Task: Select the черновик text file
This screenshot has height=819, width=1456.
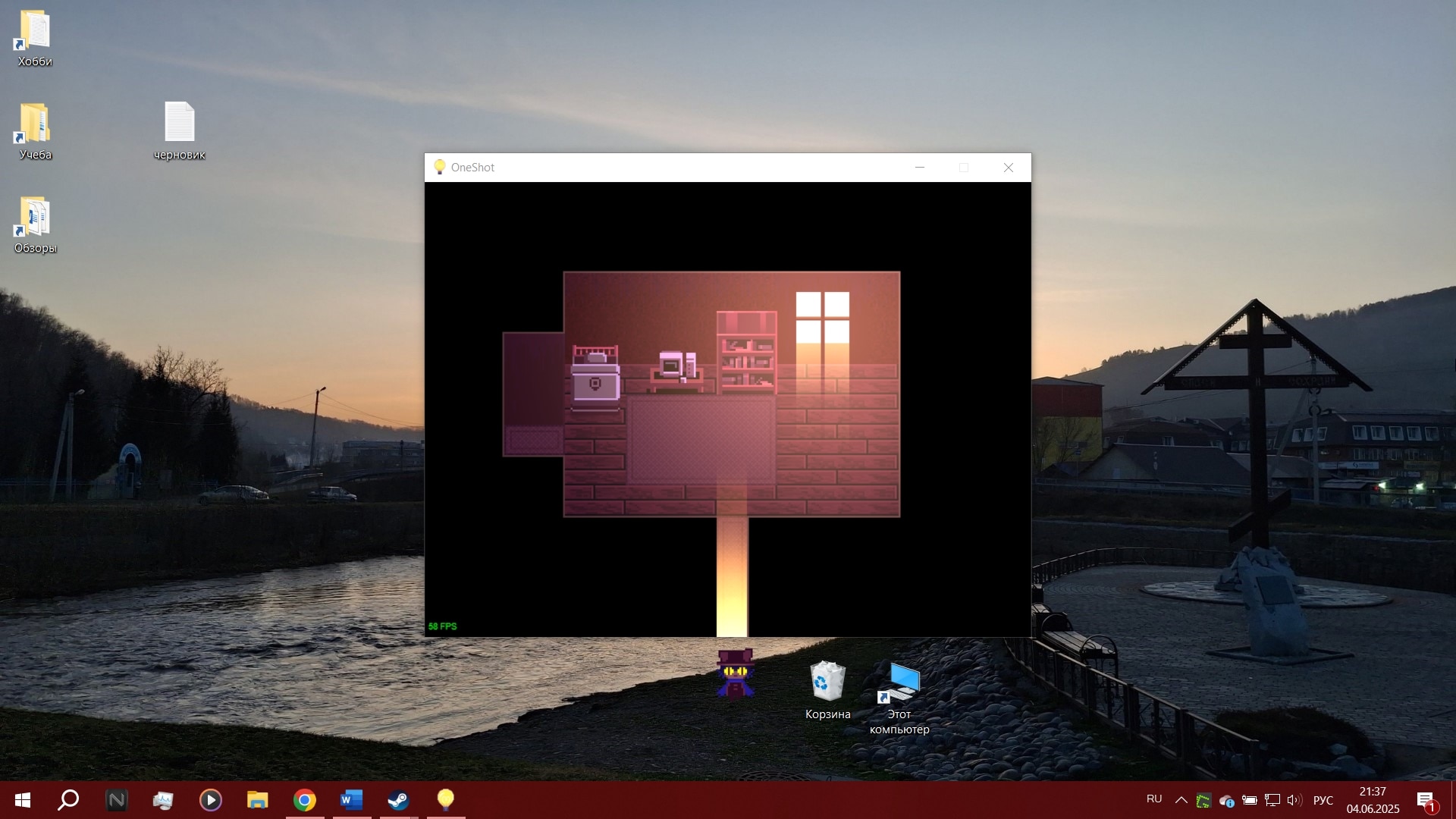Action: (x=180, y=131)
